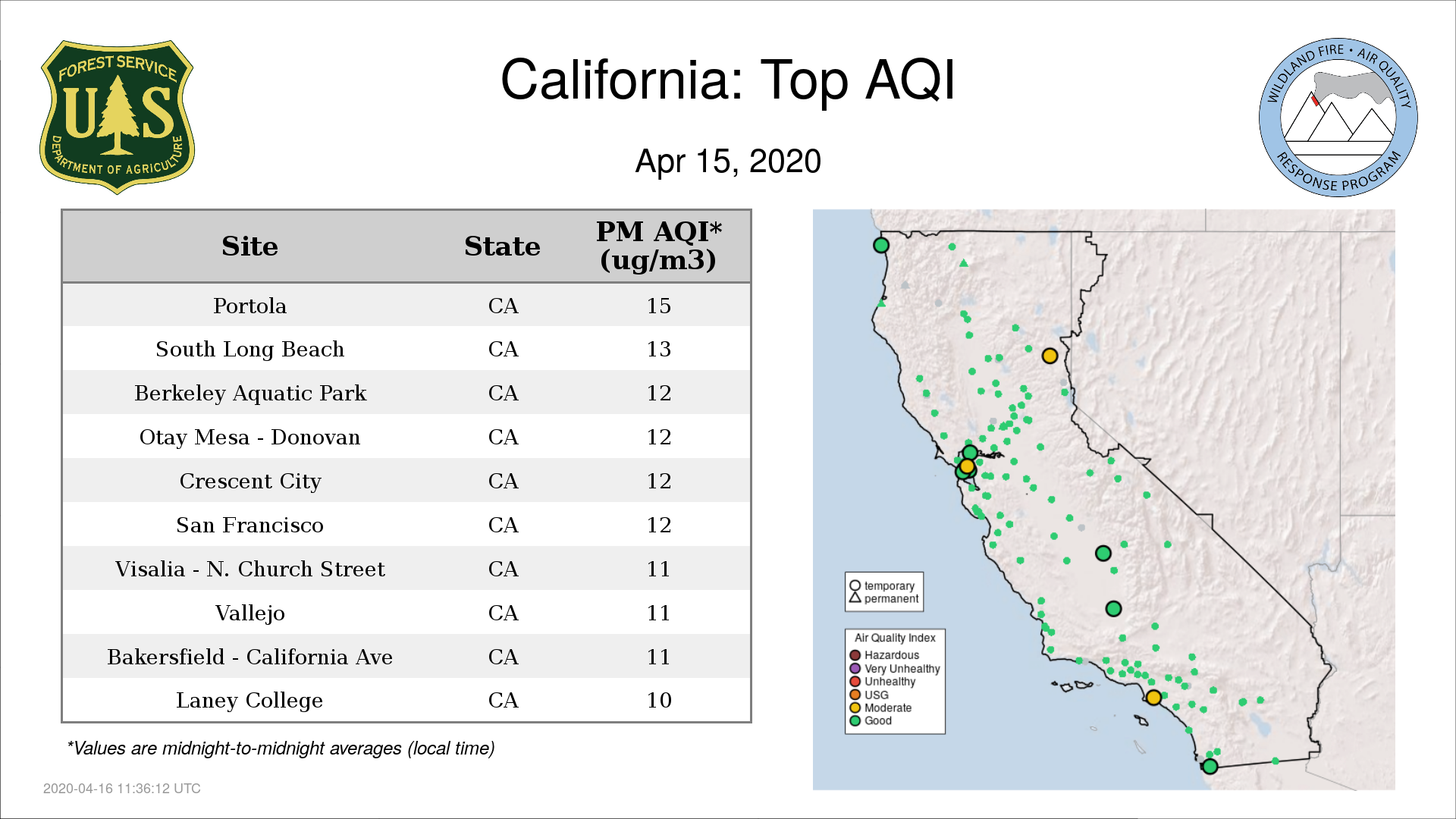Click the Wildland Fire Air Quality Response Program logo
The height and width of the screenshot is (819, 1456).
[x=1338, y=118]
